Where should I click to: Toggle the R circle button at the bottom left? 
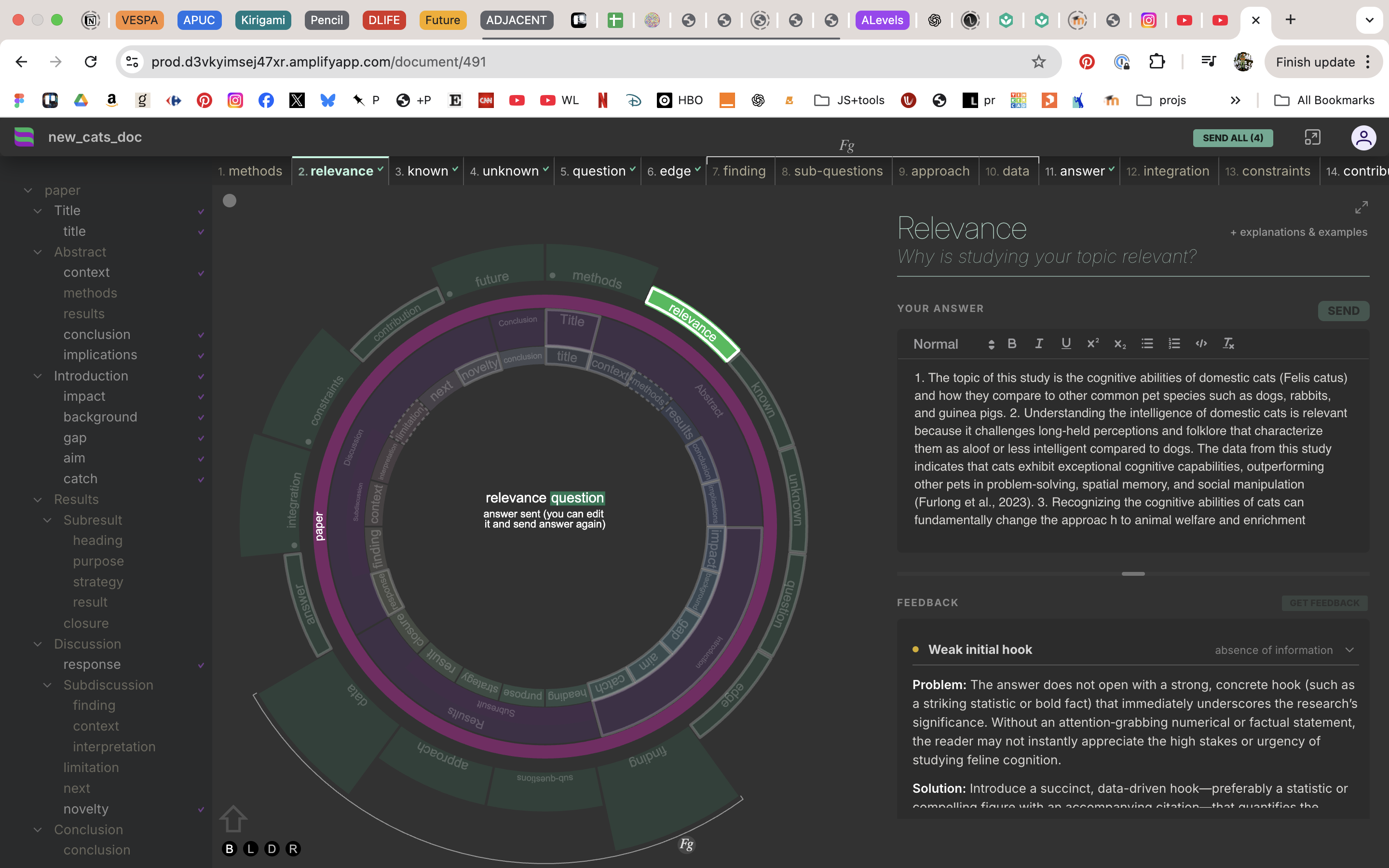click(293, 849)
